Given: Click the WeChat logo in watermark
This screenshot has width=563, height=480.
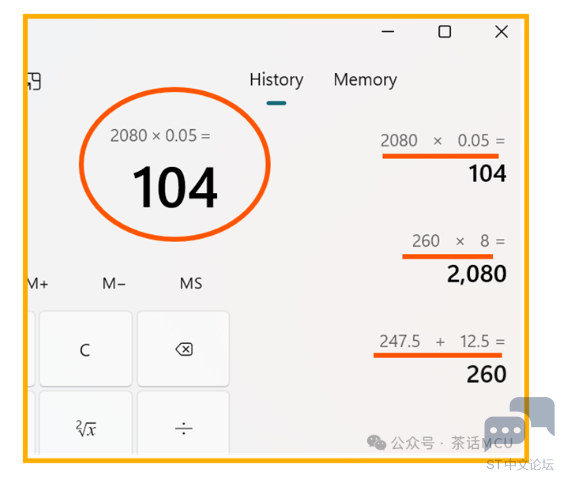Looking at the screenshot, I should tap(376, 443).
